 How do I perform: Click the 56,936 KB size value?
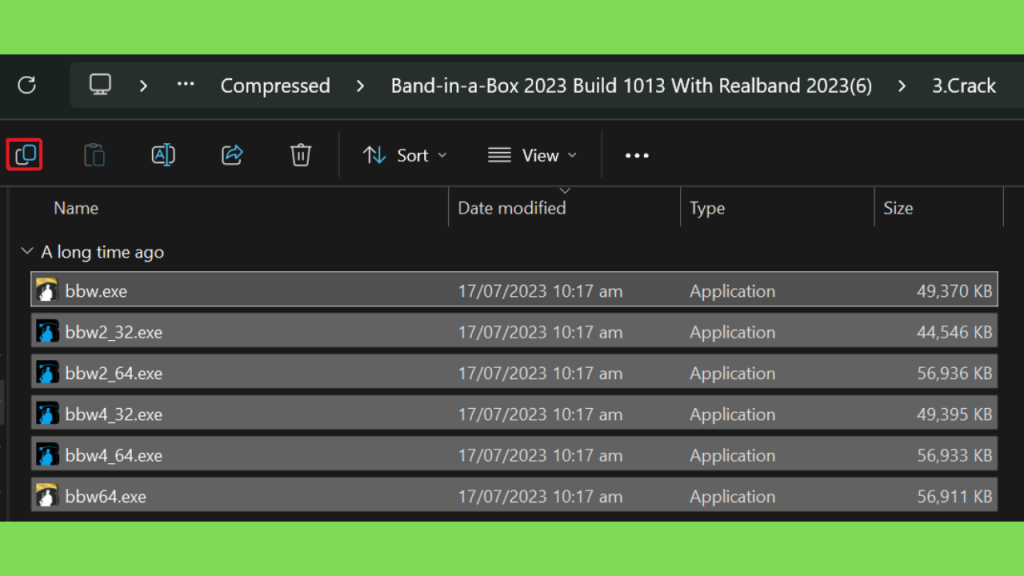pos(954,374)
